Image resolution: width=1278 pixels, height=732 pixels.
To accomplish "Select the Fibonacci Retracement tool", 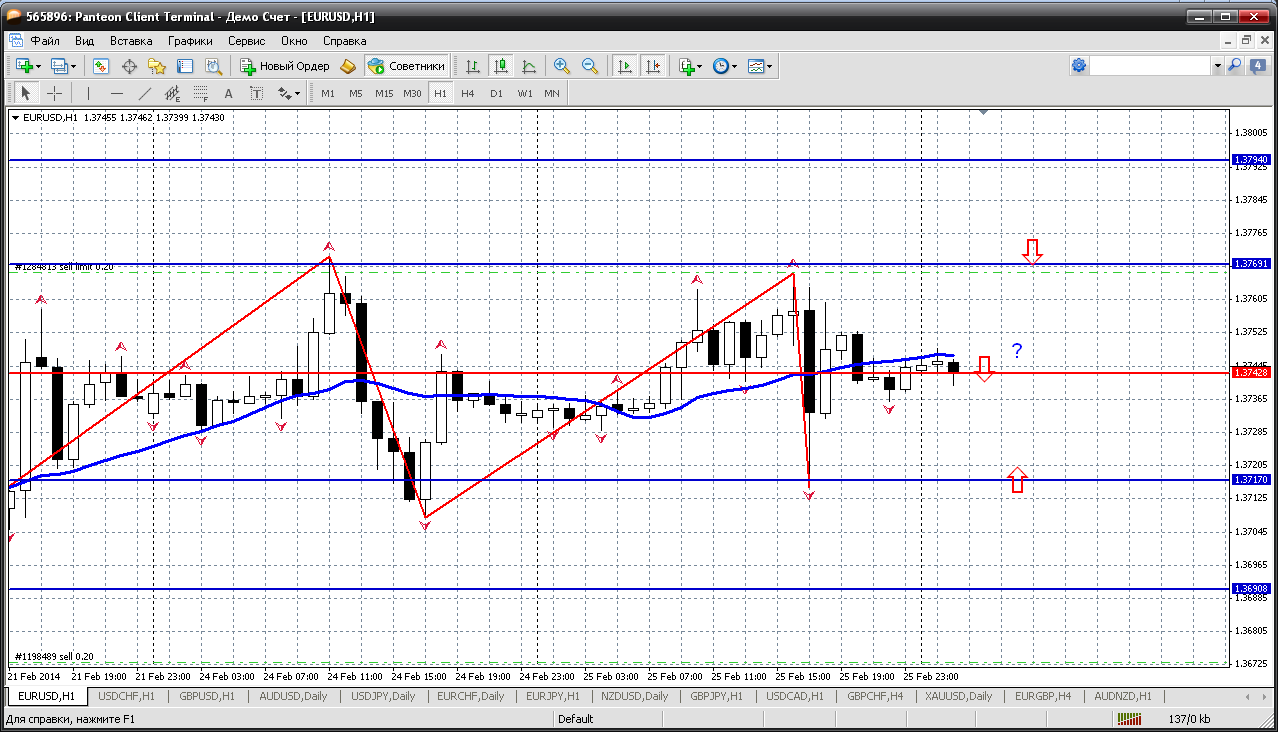I will coord(200,93).
